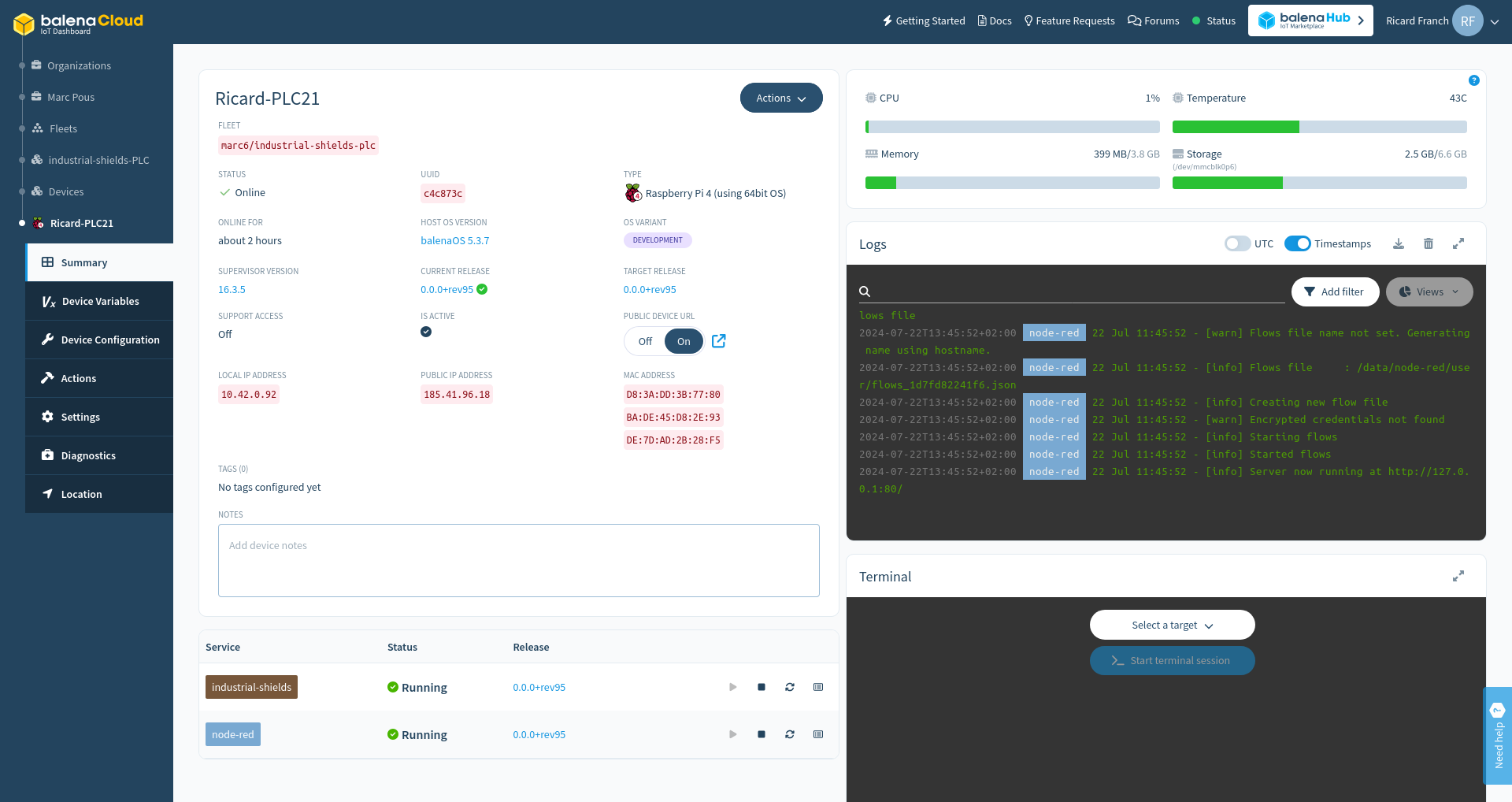Turn public device URL Off
The image size is (1512, 802).
pyautogui.click(x=645, y=341)
